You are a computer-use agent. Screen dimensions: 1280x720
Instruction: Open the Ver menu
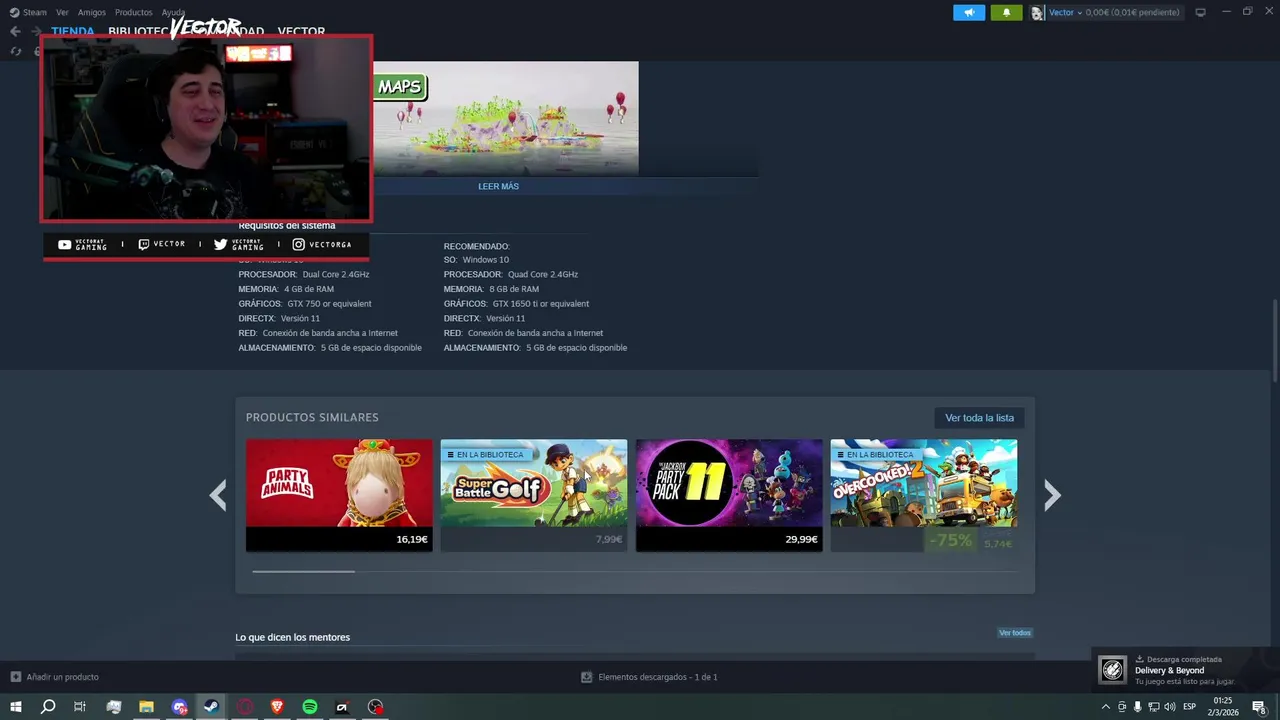pos(62,12)
